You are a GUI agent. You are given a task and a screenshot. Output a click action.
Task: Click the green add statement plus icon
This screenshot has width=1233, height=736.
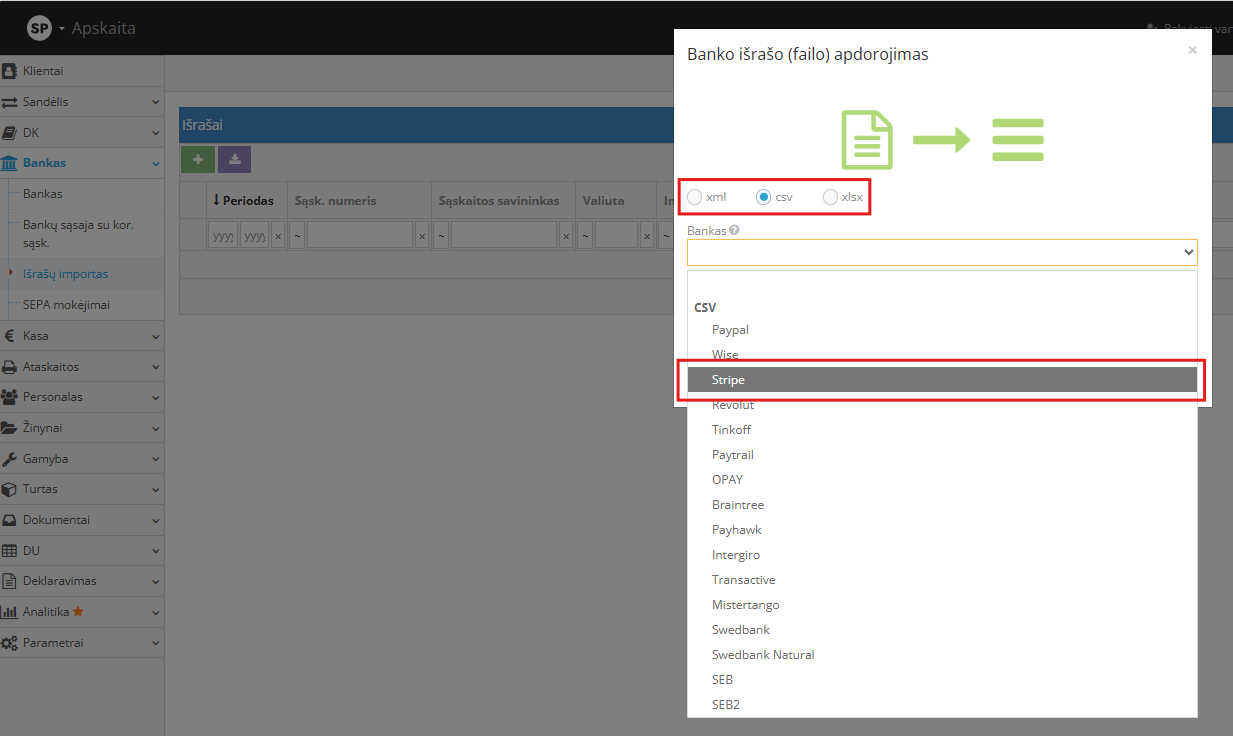point(197,160)
